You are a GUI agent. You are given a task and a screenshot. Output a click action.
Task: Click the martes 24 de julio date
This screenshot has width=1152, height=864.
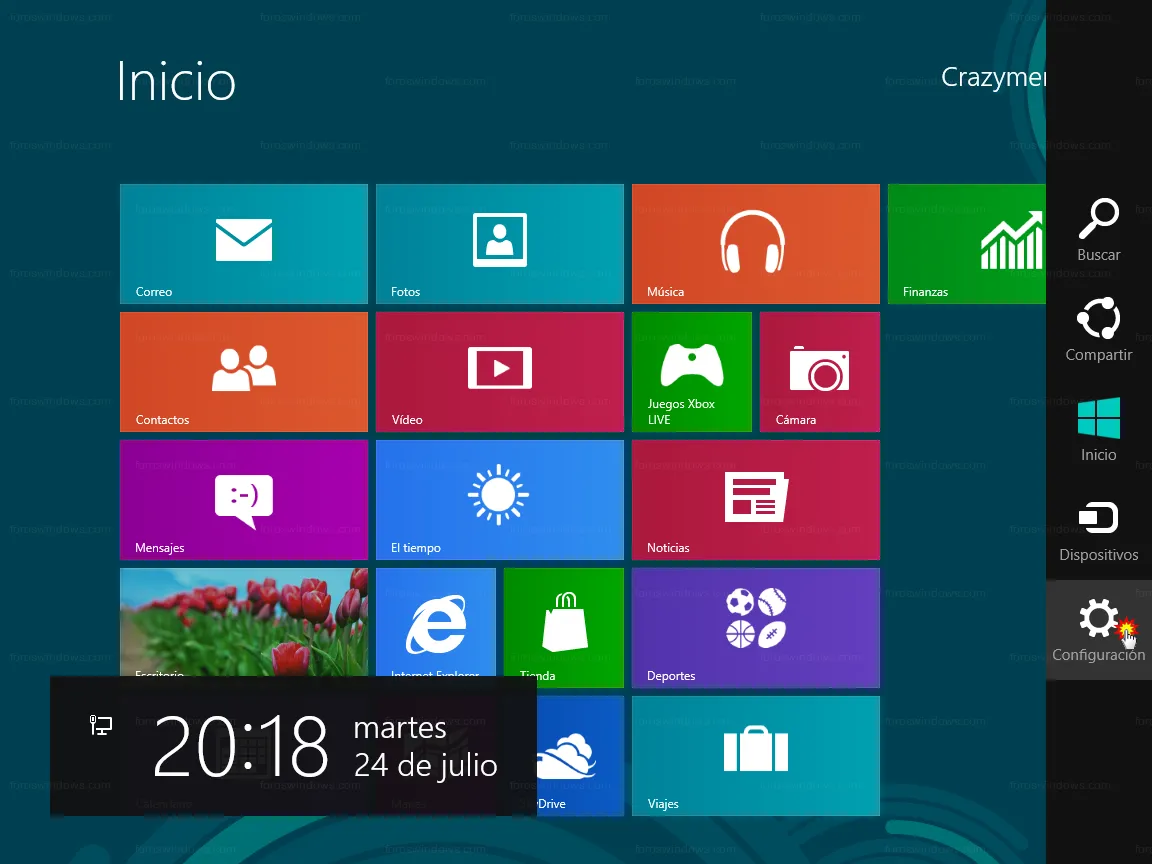point(425,746)
